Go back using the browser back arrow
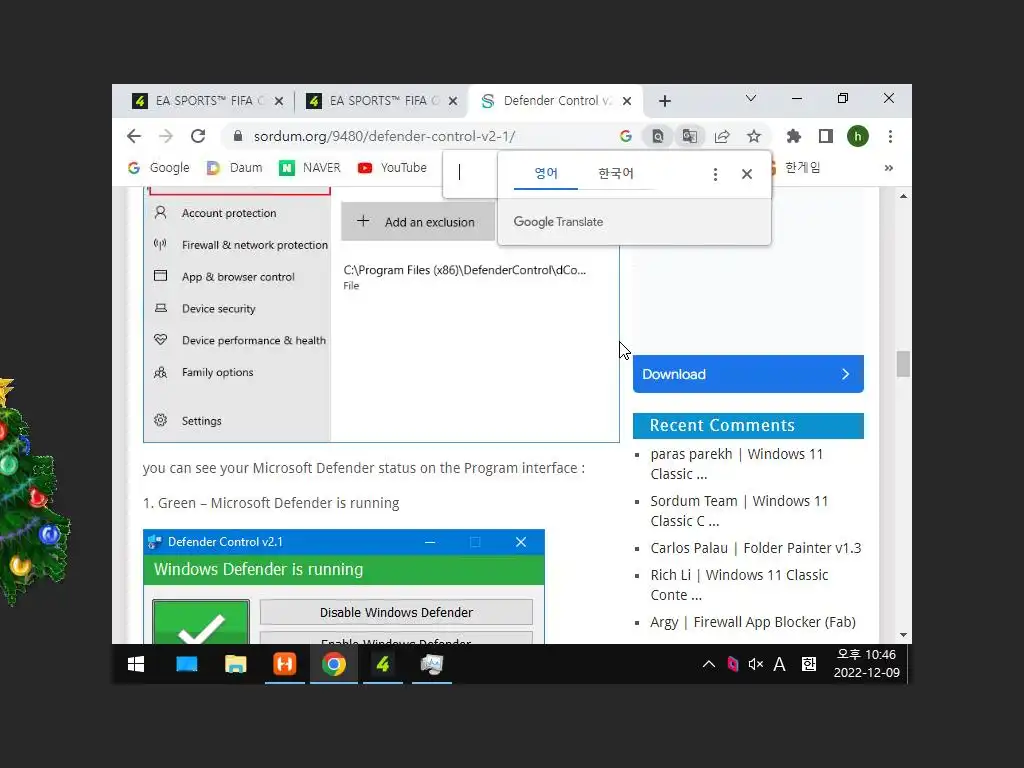Screen dimensions: 1024x768 tap(134, 136)
